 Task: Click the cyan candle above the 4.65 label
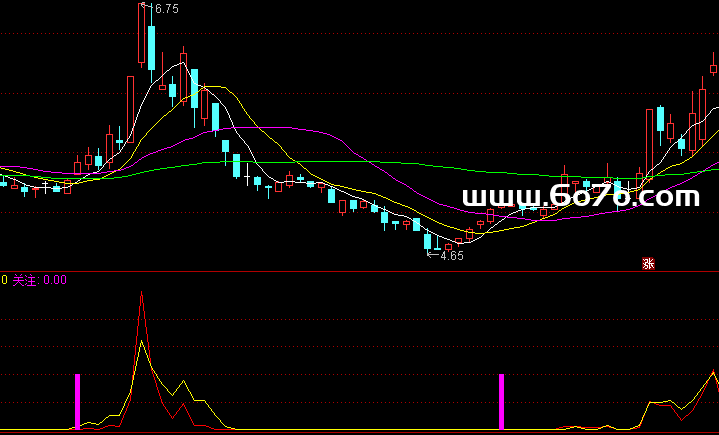coord(428,241)
